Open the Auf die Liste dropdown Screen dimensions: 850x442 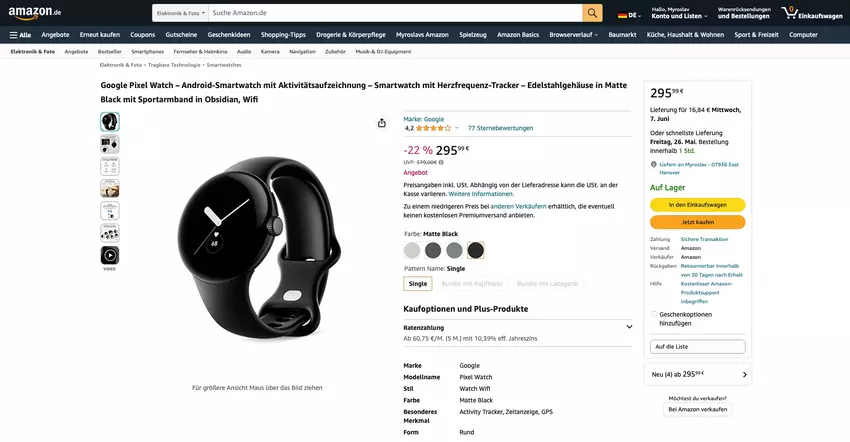[697, 347]
